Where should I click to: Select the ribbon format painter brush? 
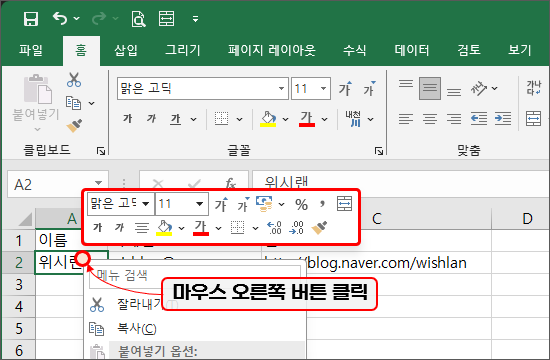tap(74, 125)
